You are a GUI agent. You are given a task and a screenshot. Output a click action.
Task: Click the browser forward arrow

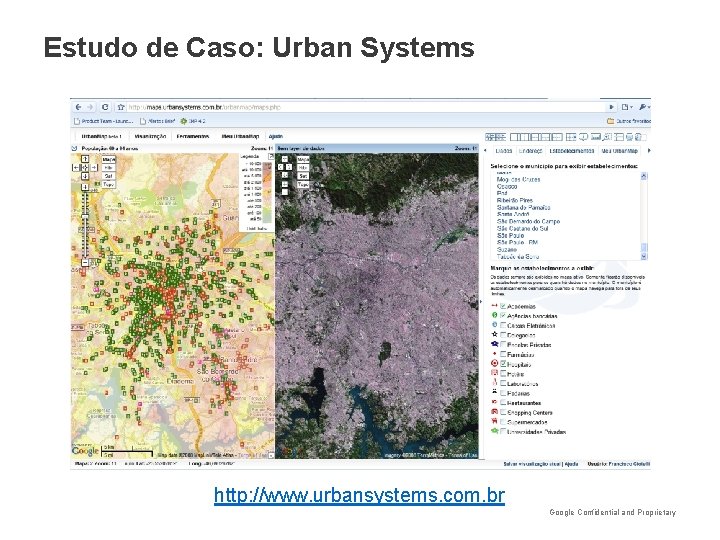tap(90, 107)
